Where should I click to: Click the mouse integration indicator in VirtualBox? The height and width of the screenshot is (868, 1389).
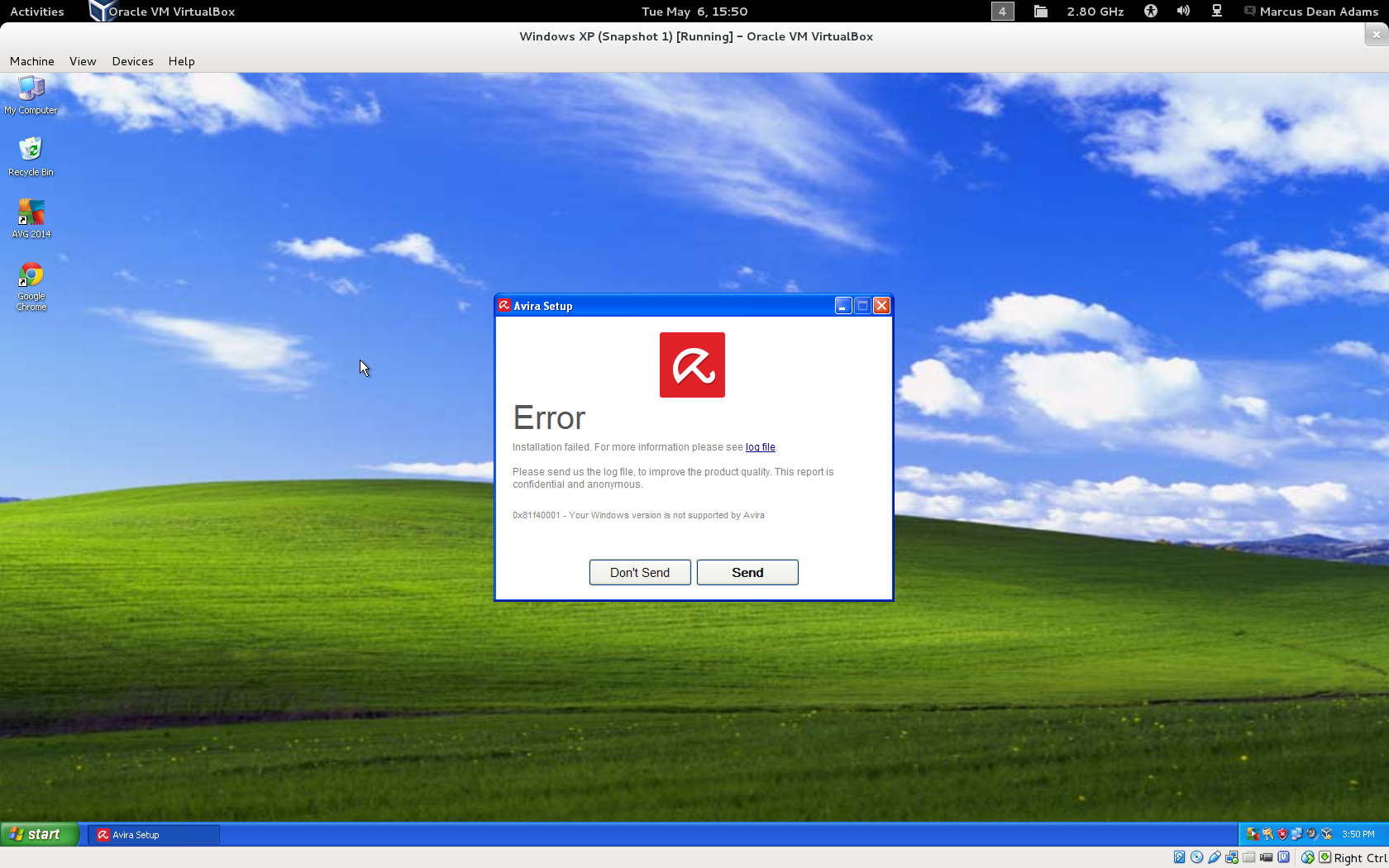[1308, 857]
